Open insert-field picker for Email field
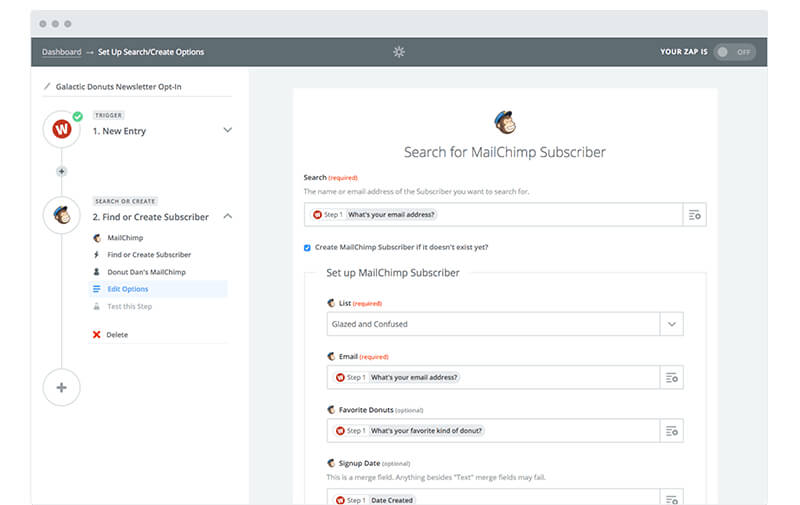 [x=671, y=377]
